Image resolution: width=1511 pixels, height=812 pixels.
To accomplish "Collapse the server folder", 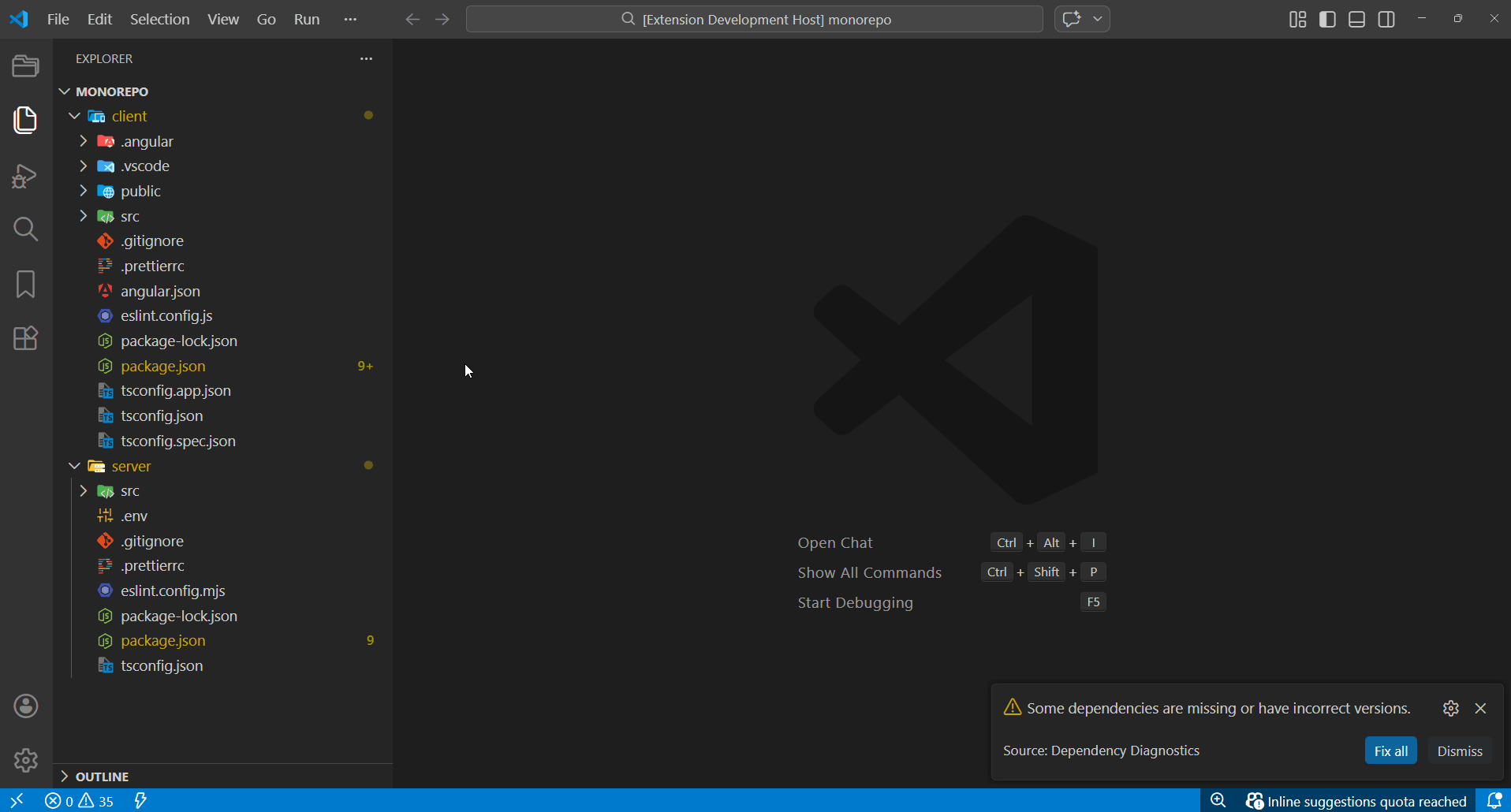I will [x=74, y=466].
